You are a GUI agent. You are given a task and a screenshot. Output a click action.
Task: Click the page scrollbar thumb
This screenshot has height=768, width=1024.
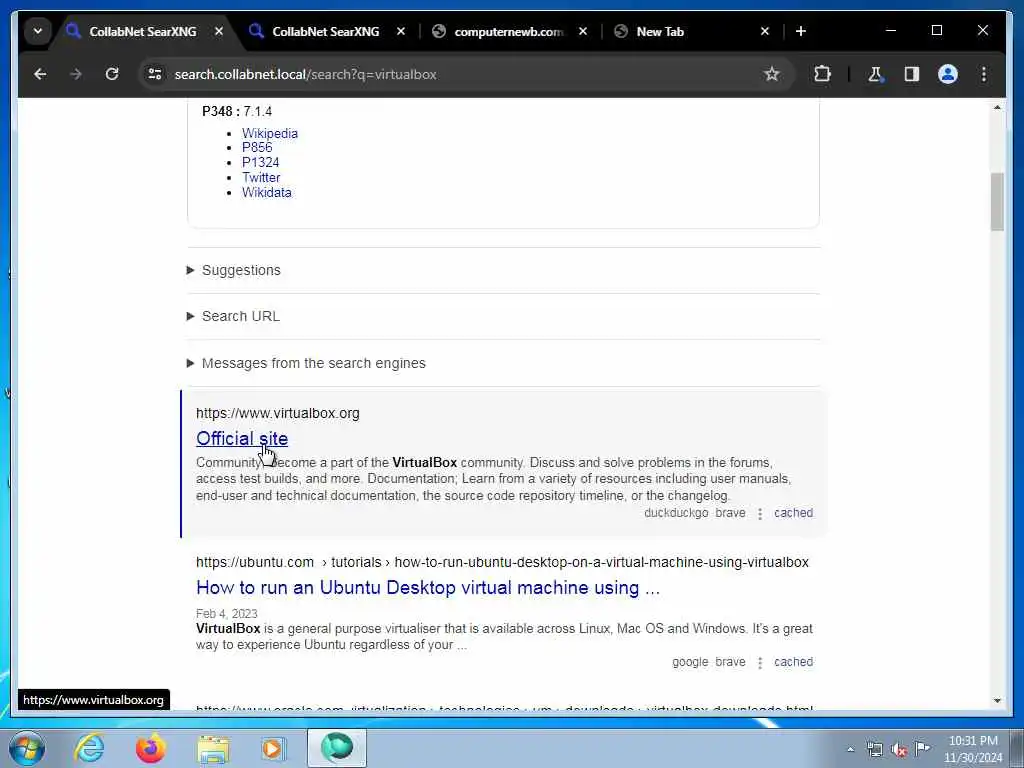click(997, 202)
